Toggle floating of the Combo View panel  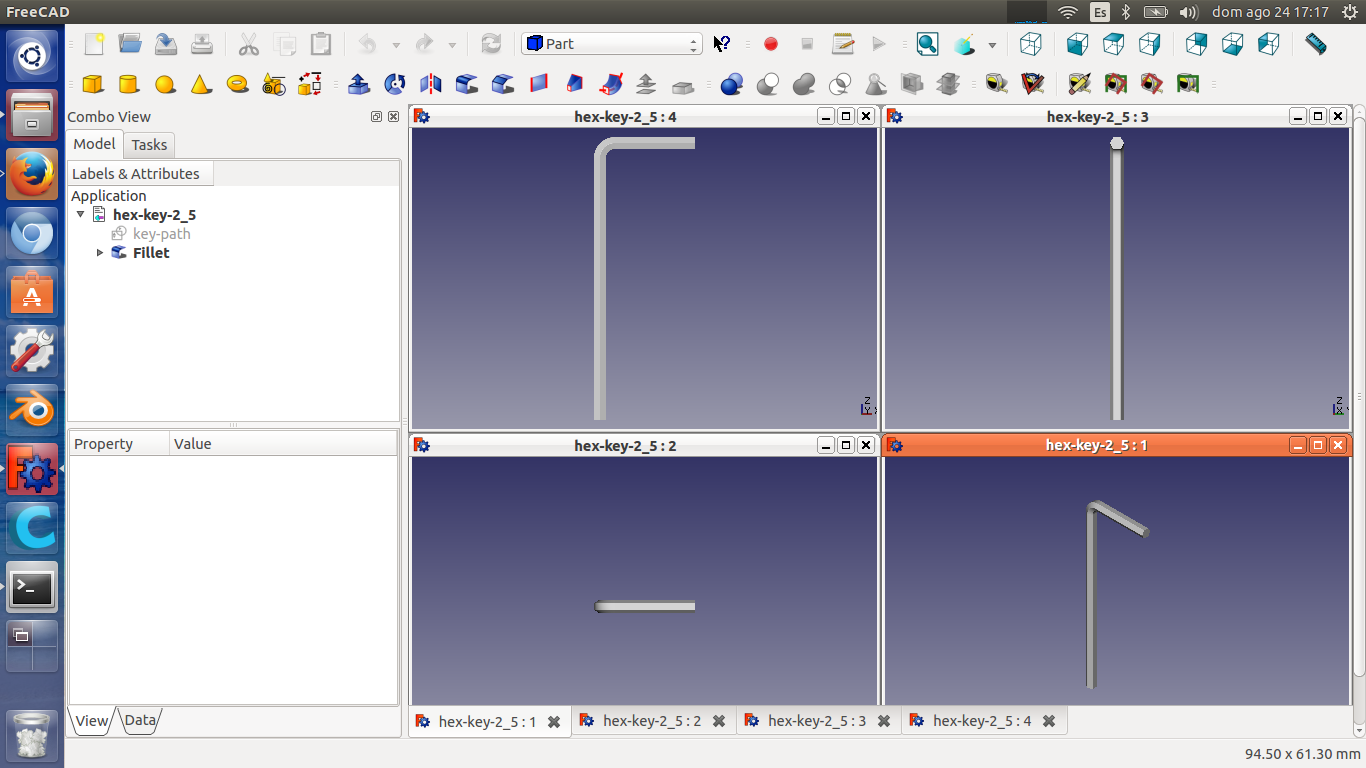[376, 117]
